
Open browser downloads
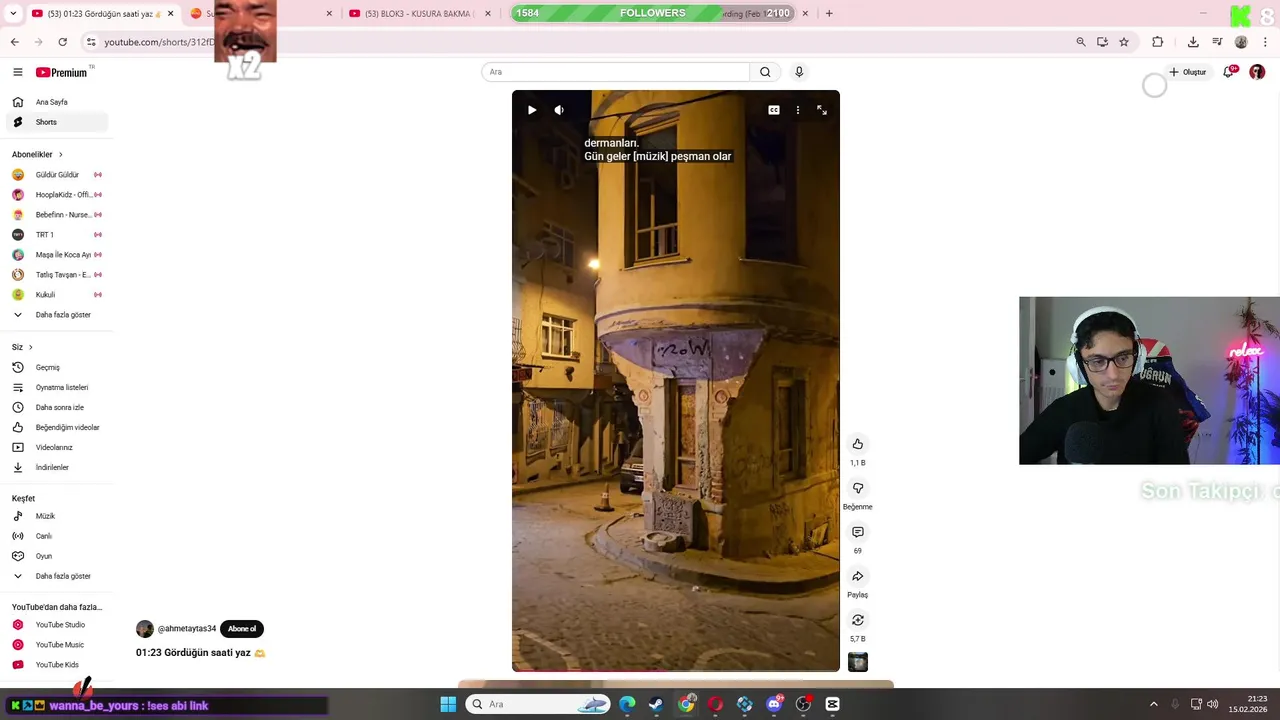1193,42
